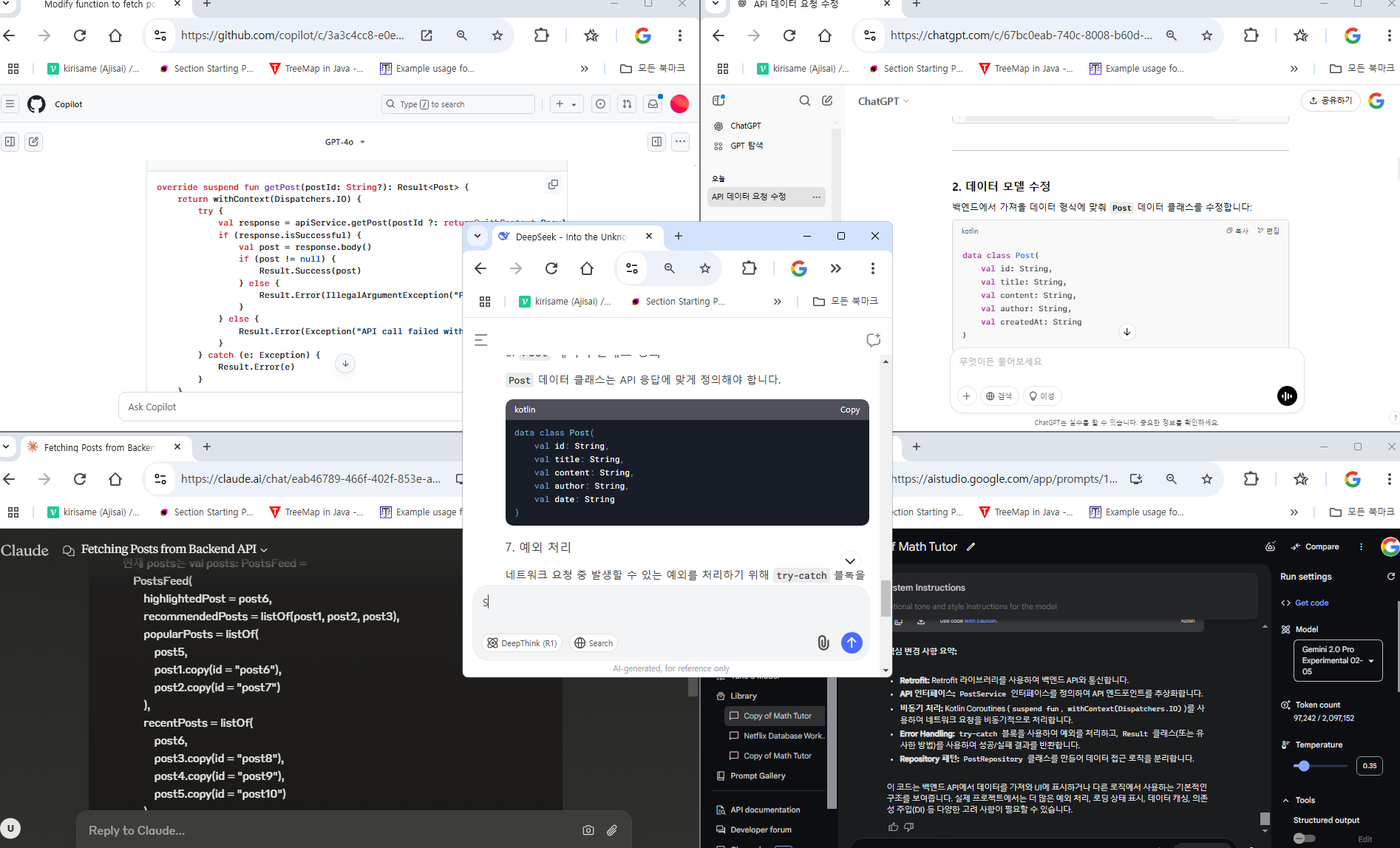Attach file with paperclip in Claude reply box
This screenshot has width=1400, height=848.
coord(612,830)
